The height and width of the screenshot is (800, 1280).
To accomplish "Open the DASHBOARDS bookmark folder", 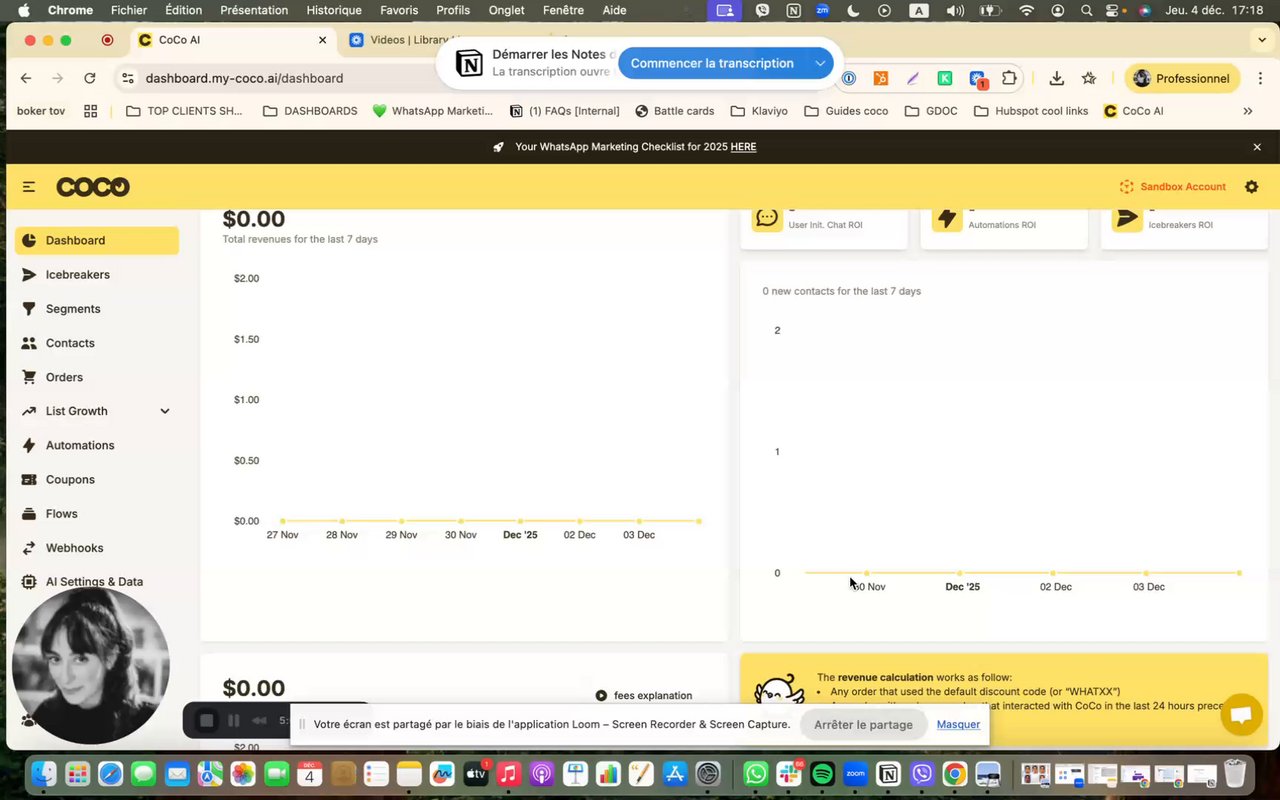I will (x=310, y=111).
